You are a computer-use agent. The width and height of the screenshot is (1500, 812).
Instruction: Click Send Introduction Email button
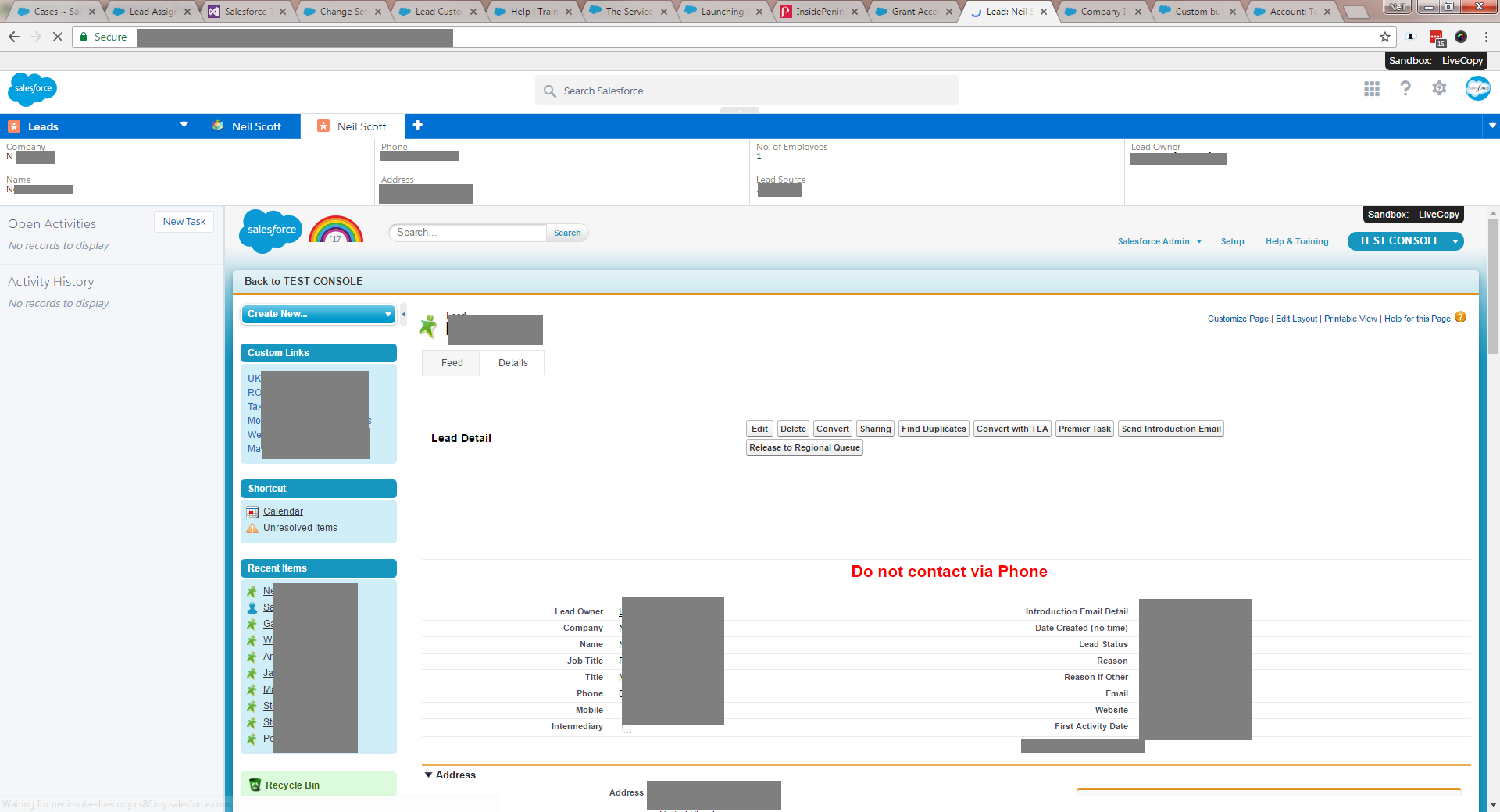1171,429
